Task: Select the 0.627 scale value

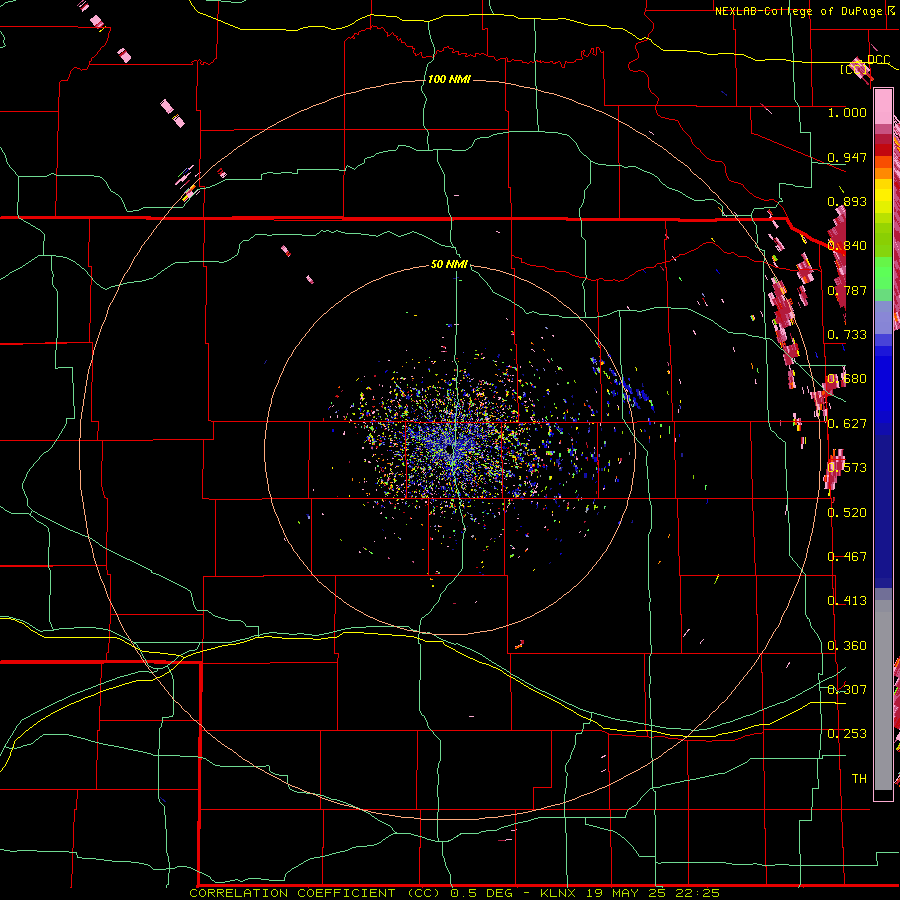Action: [x=847, y=424]
